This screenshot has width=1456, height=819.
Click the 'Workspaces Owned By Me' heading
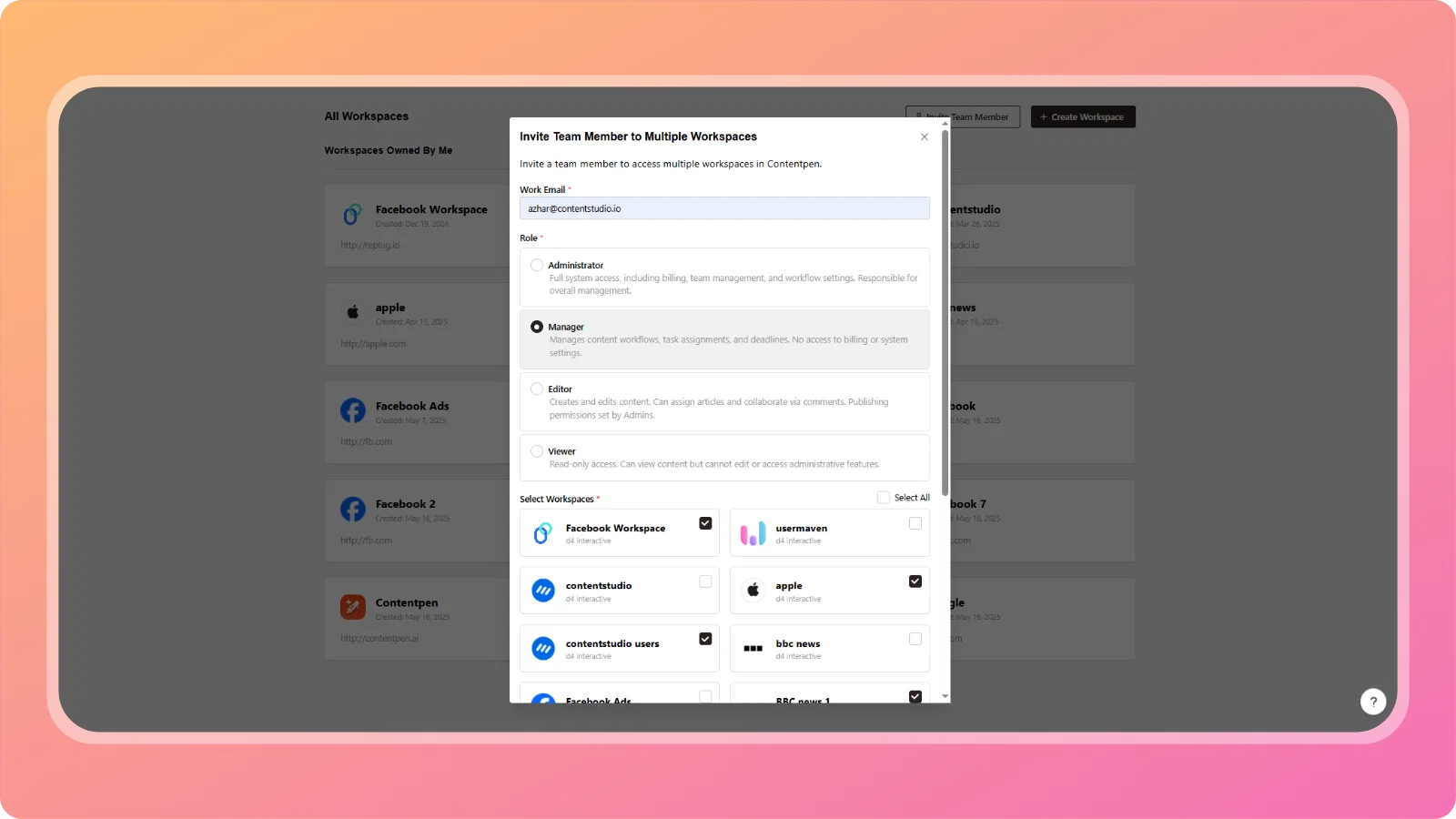point(389,150)
